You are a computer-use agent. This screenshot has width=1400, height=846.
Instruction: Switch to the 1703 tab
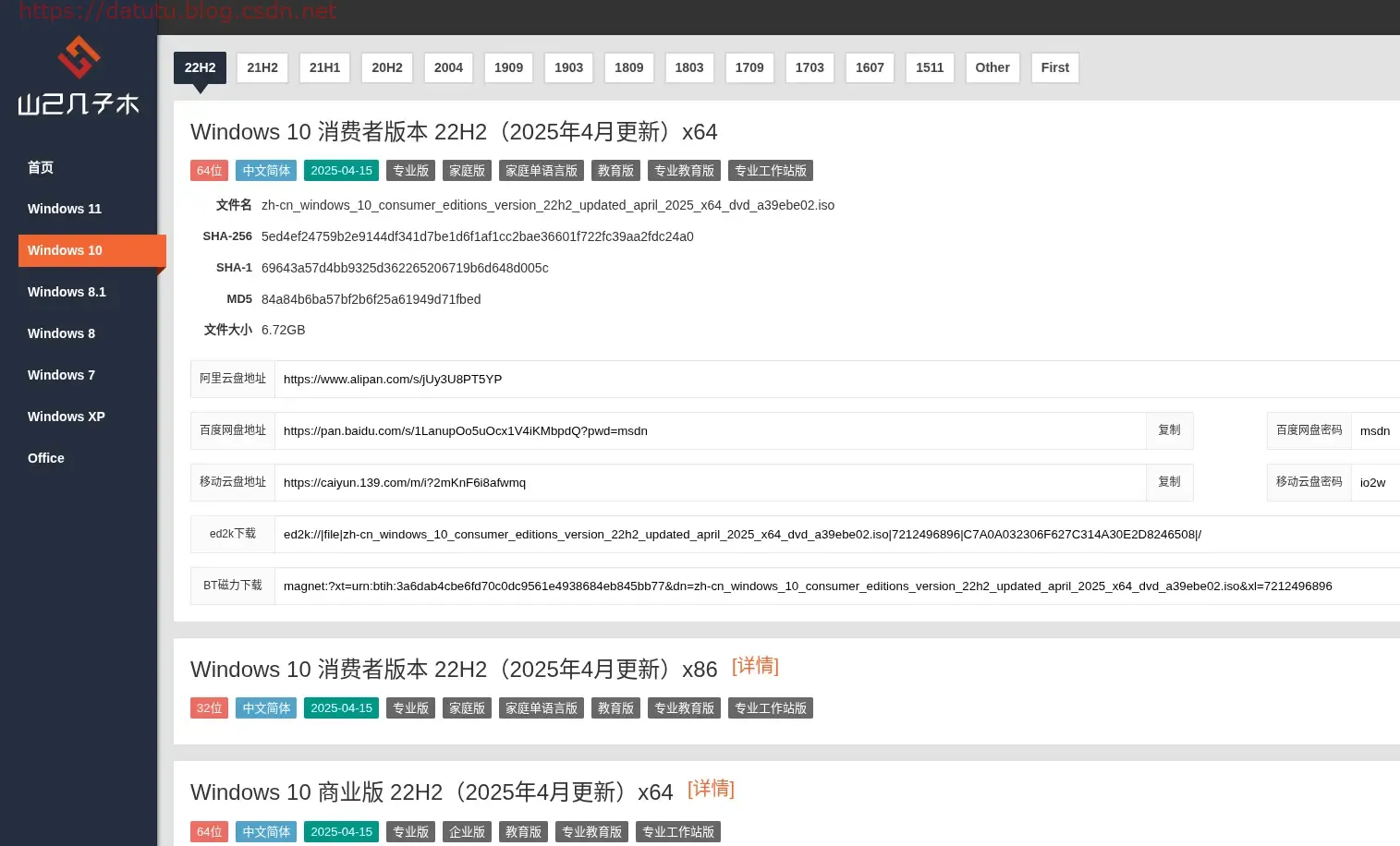tap(810, 67)
